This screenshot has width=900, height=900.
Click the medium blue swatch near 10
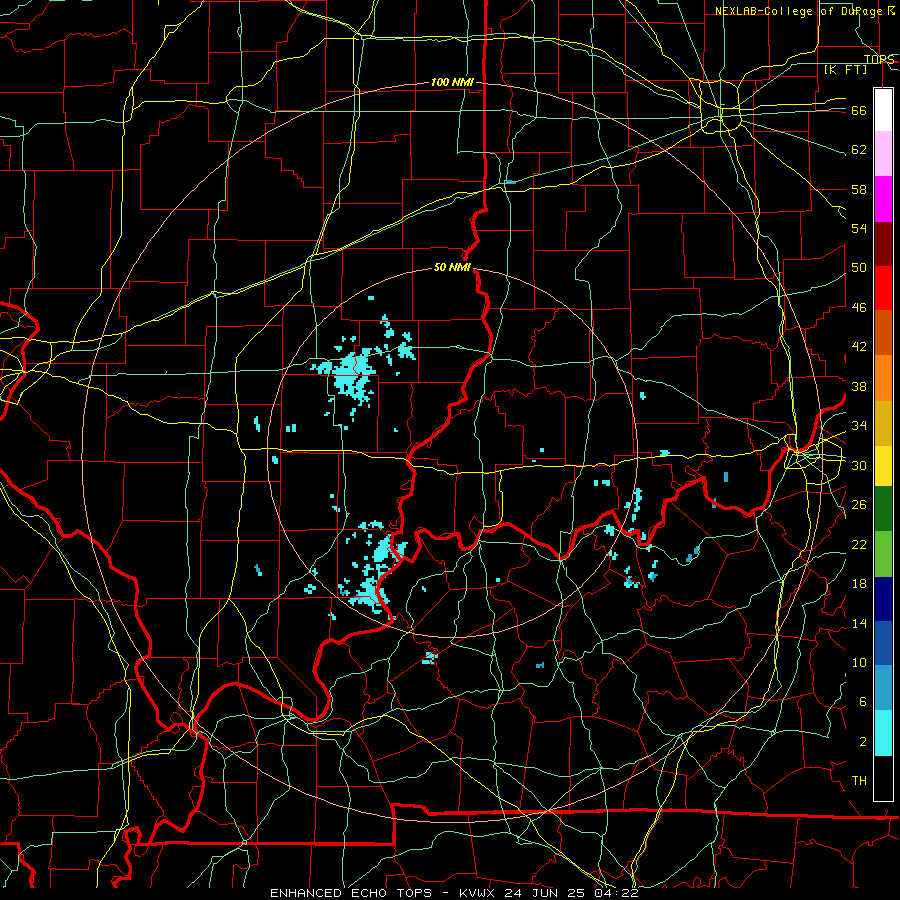(x=883, y=643)
